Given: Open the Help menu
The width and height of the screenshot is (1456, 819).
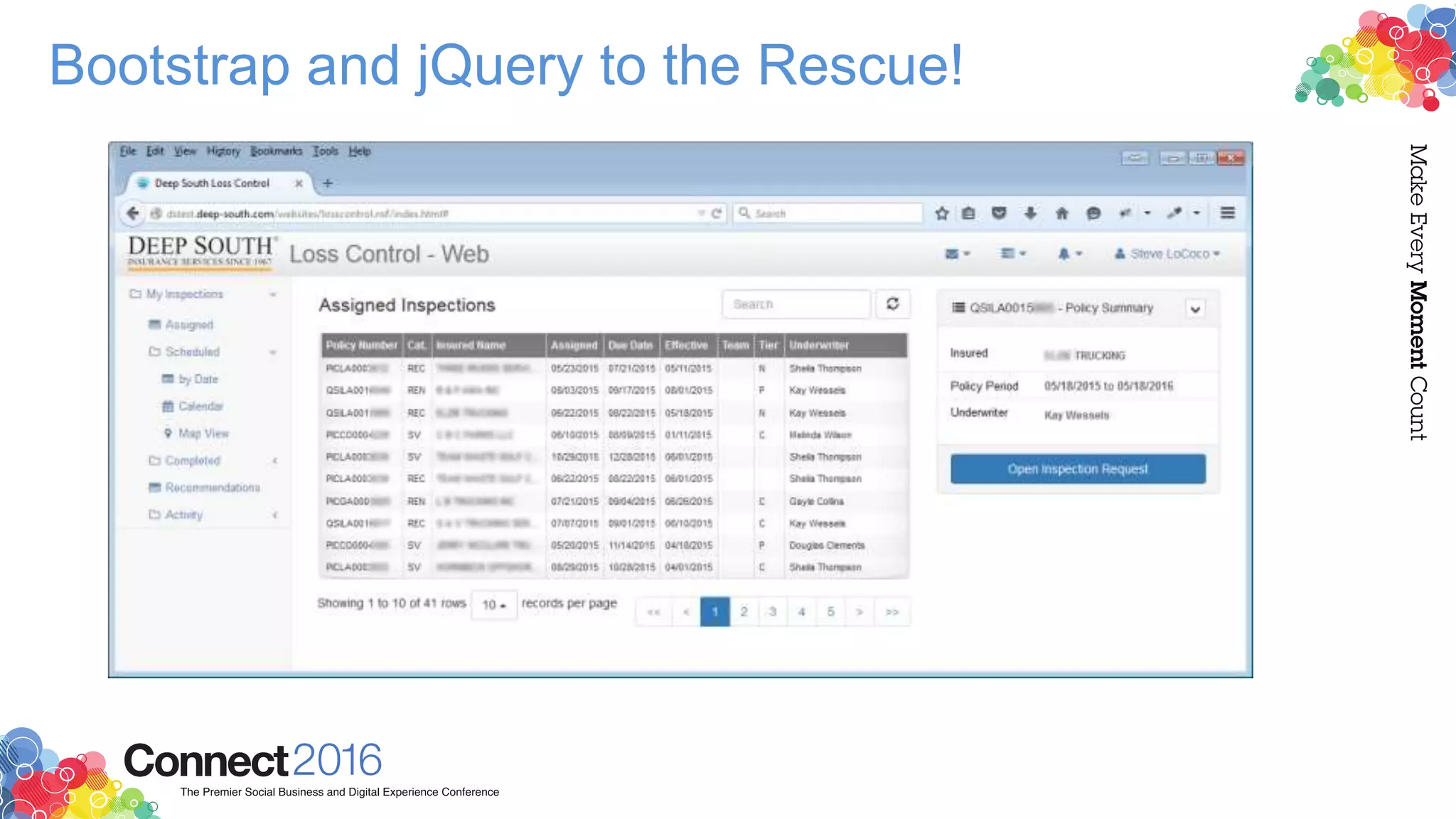Looking at the screenshot, I should click(360, 151).
